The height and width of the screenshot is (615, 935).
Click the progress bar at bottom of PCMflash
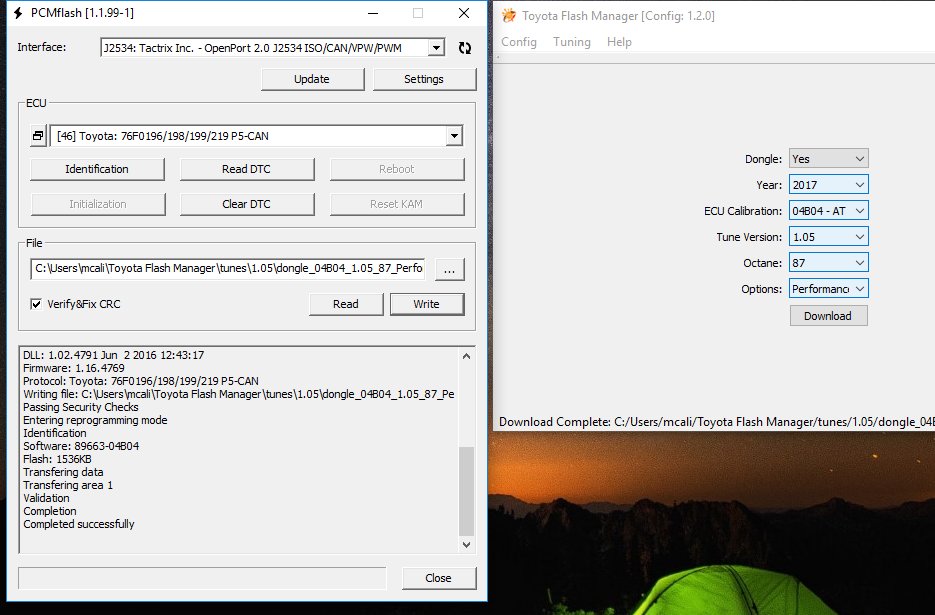(x=202, y=578)
